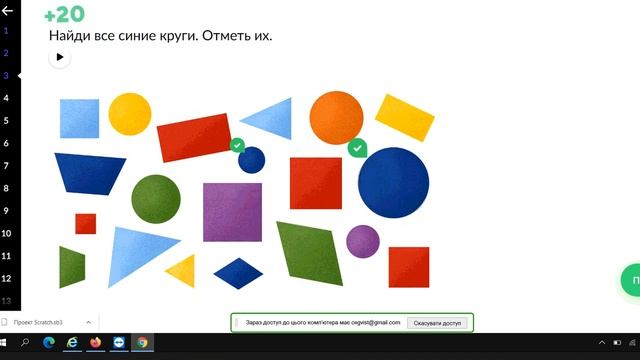
Task: Open taskbar search magnifier
Action: (x=25, y=342)
